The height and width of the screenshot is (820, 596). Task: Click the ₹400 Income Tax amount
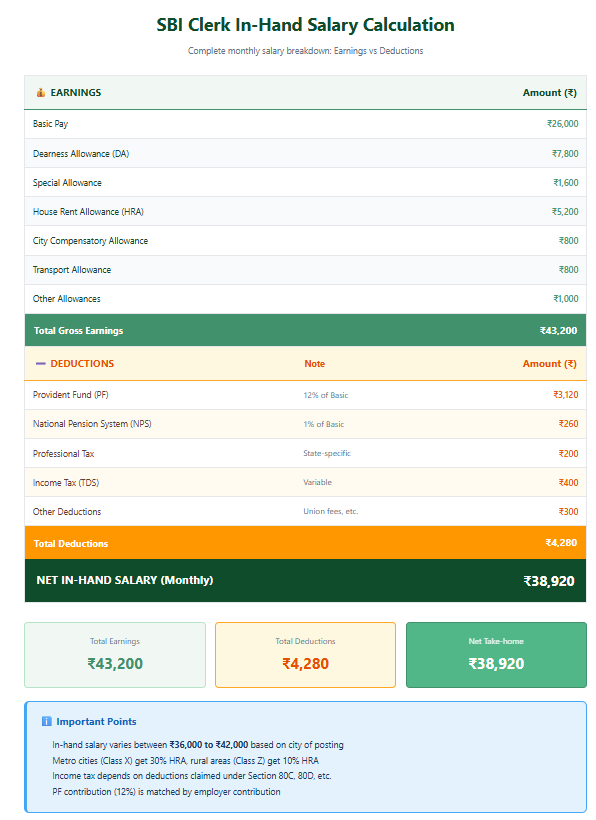coord(568,483)
